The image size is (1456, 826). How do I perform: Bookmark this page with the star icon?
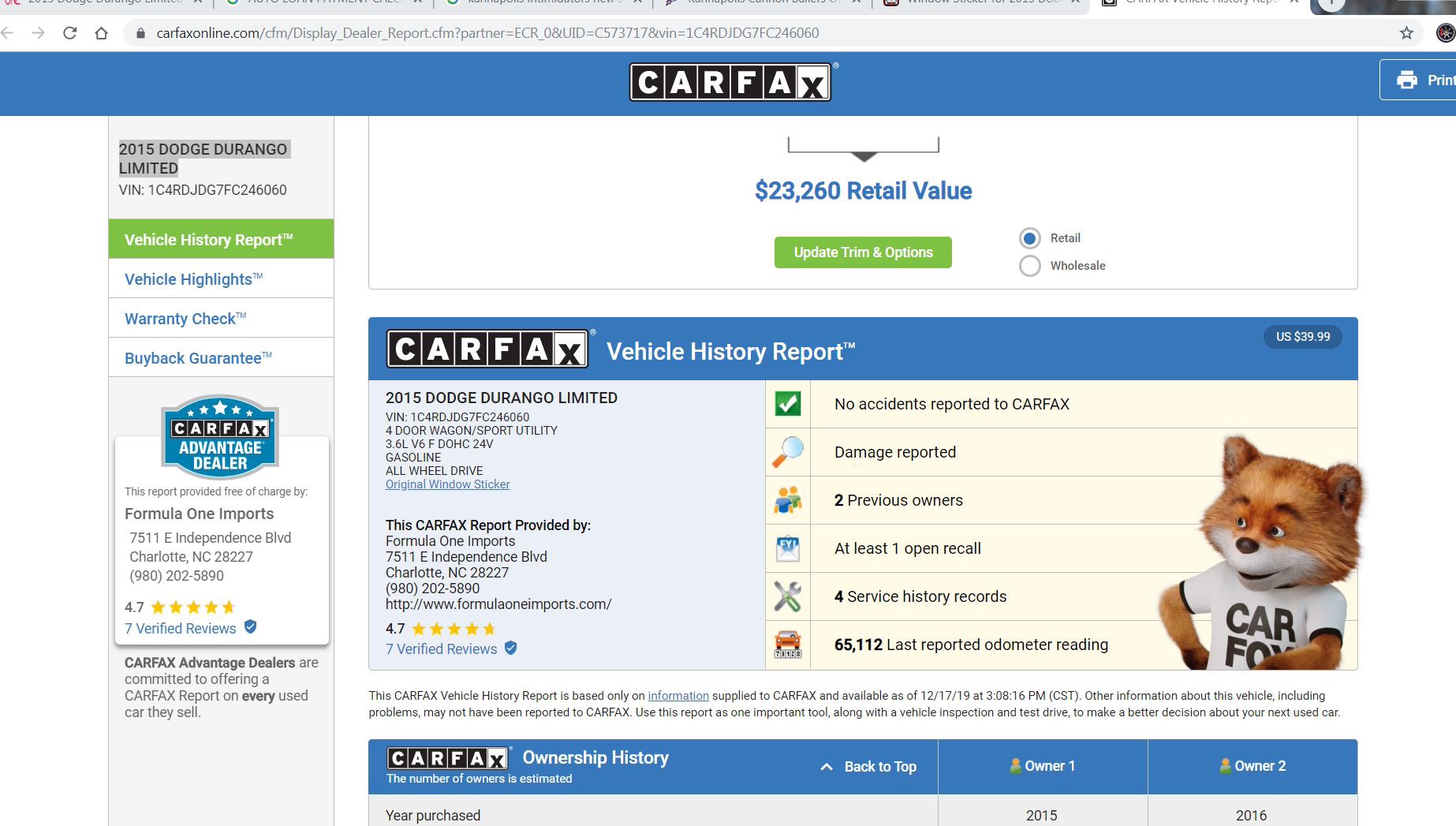point(1406,33)
